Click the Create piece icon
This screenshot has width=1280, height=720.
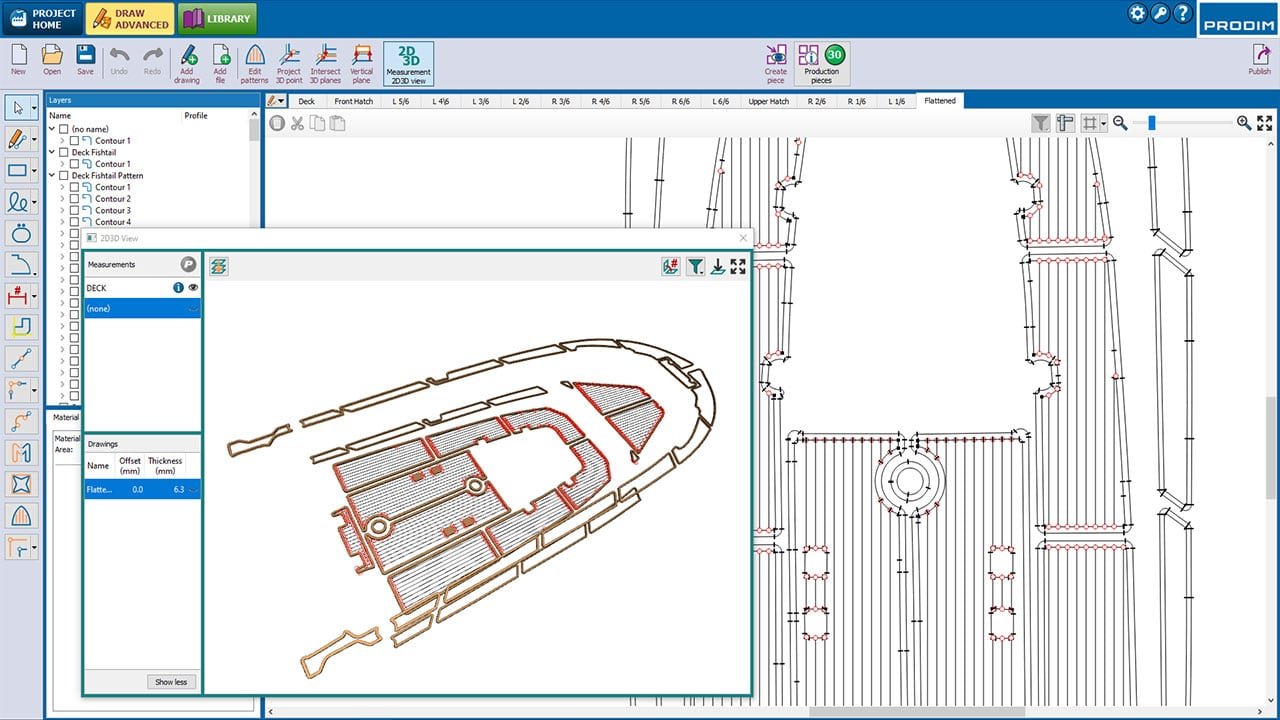click(776, 64)
